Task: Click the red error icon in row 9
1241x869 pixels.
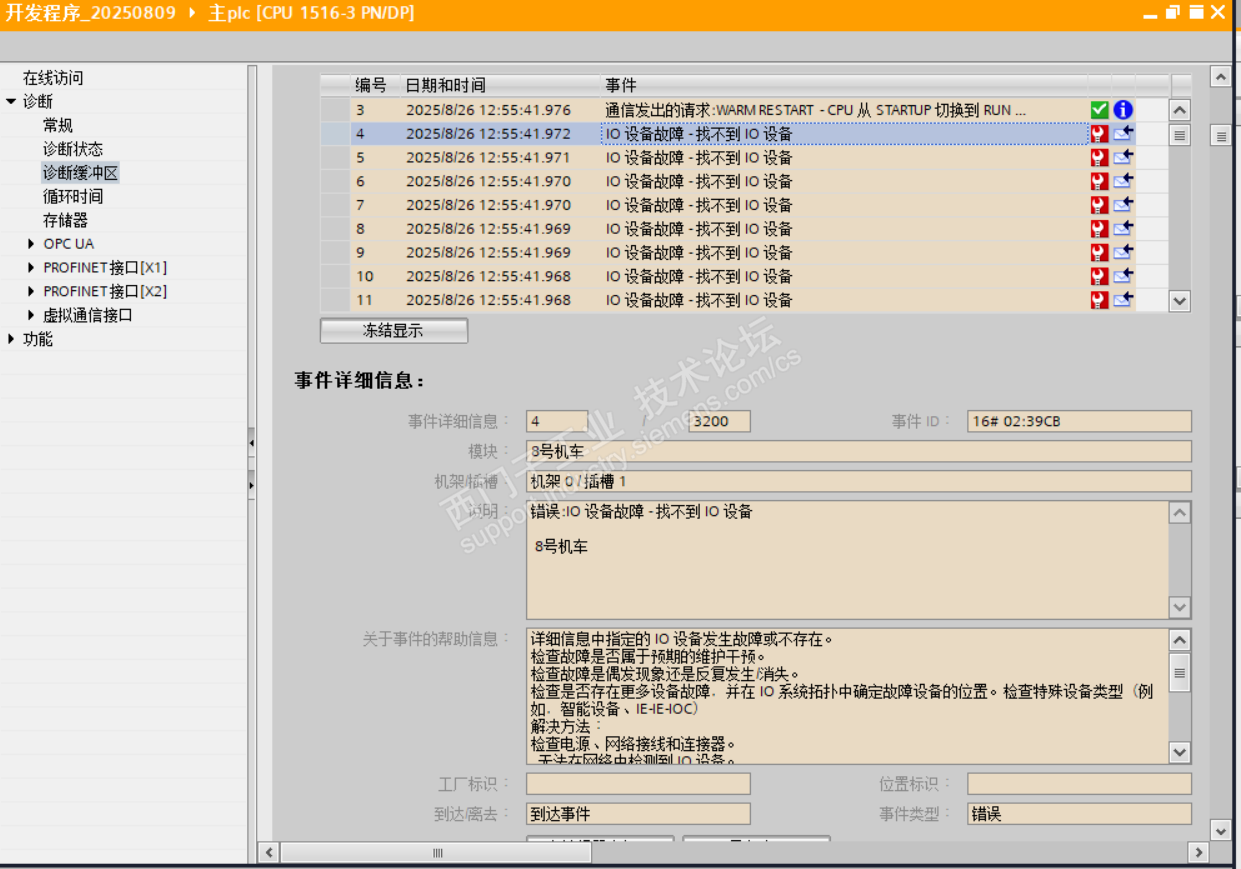Action: [x=1099, y=253]
